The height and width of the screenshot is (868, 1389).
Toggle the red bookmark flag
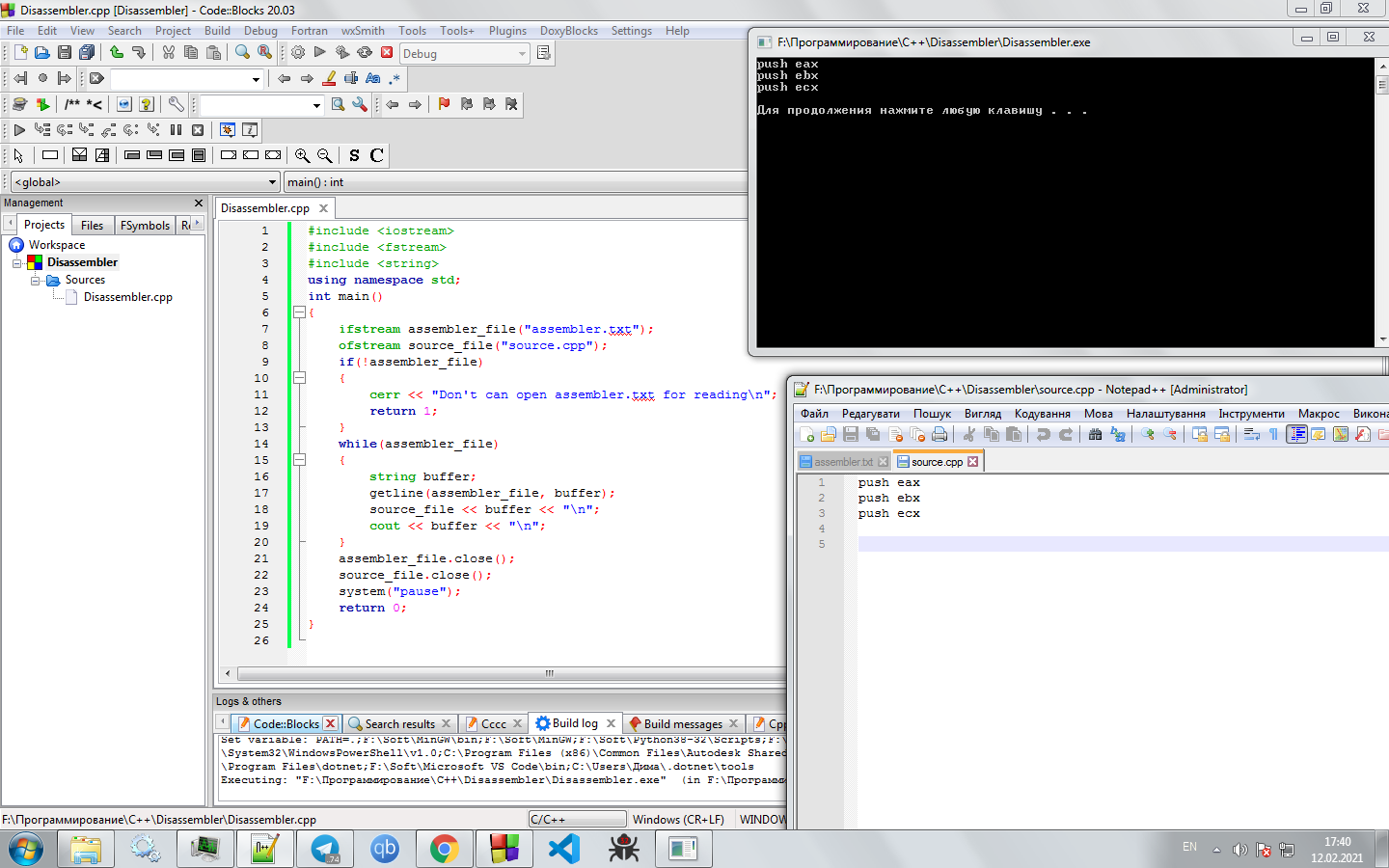click(445, 104)
